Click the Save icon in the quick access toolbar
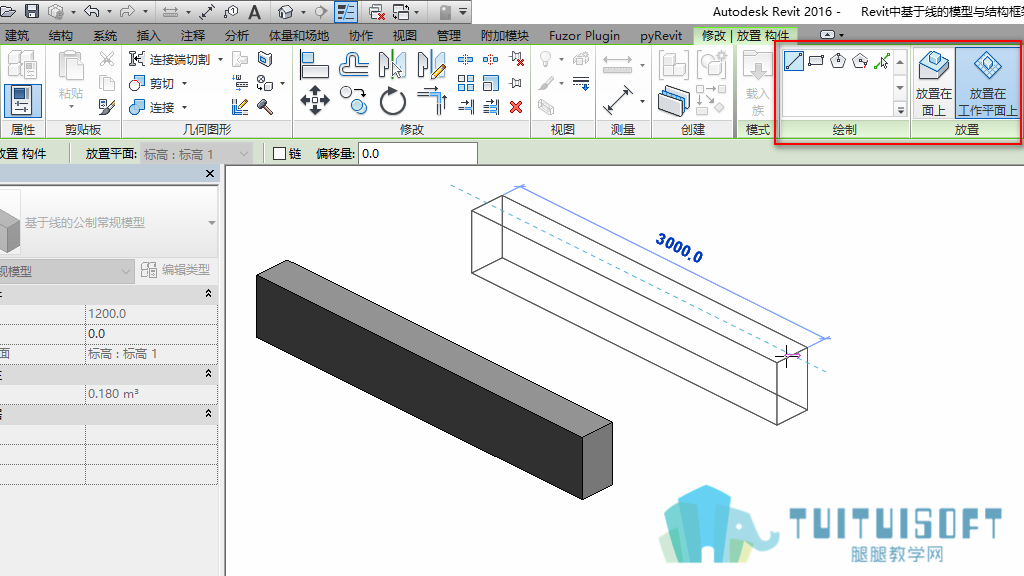 pos(31,11)
